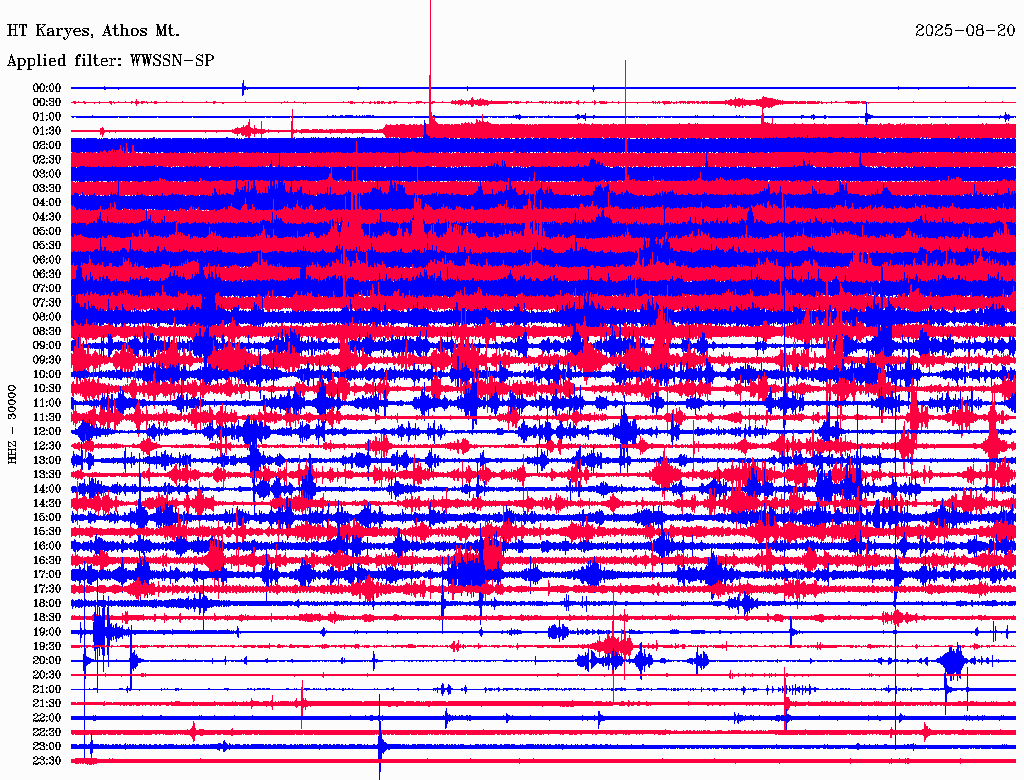Select the 09:30 time row label

point(47,360)
